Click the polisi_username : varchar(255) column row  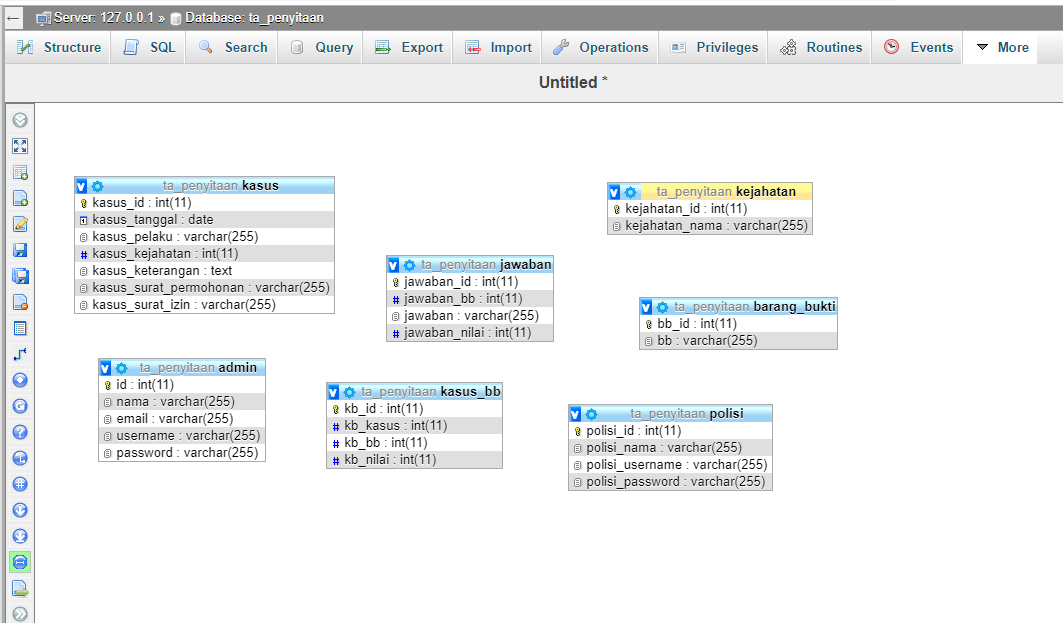pos(670,465)
